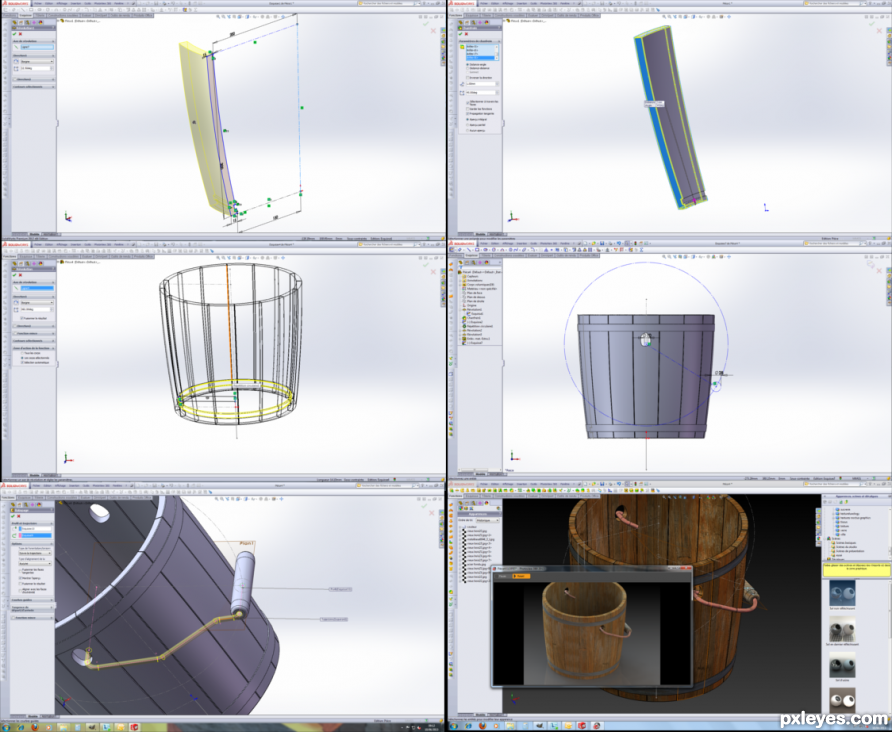Click SolidWorks red icon in render window taskbar
The width and height of the screenshot is (892, 732).
(582, 726)
